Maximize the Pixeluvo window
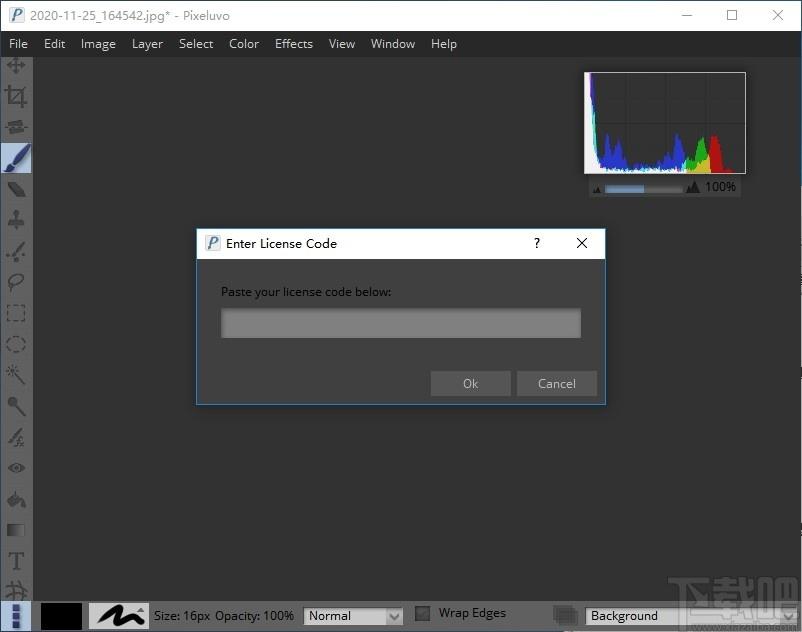 click(x=732, y=15)
